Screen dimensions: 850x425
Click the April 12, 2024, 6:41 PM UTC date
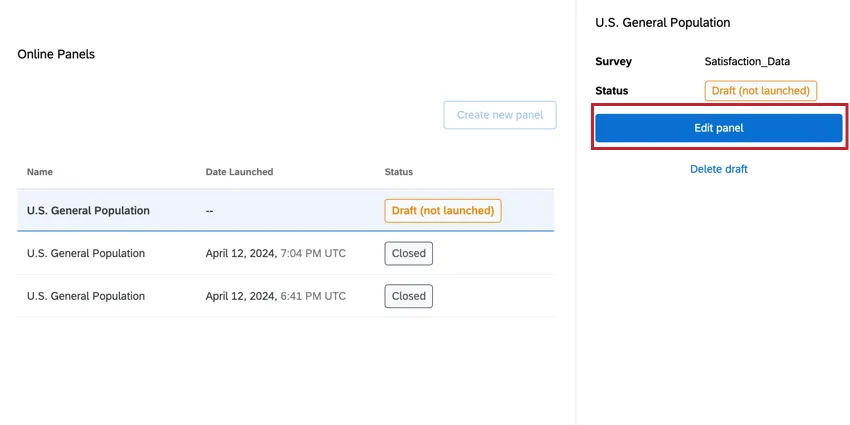click(275, 296)
